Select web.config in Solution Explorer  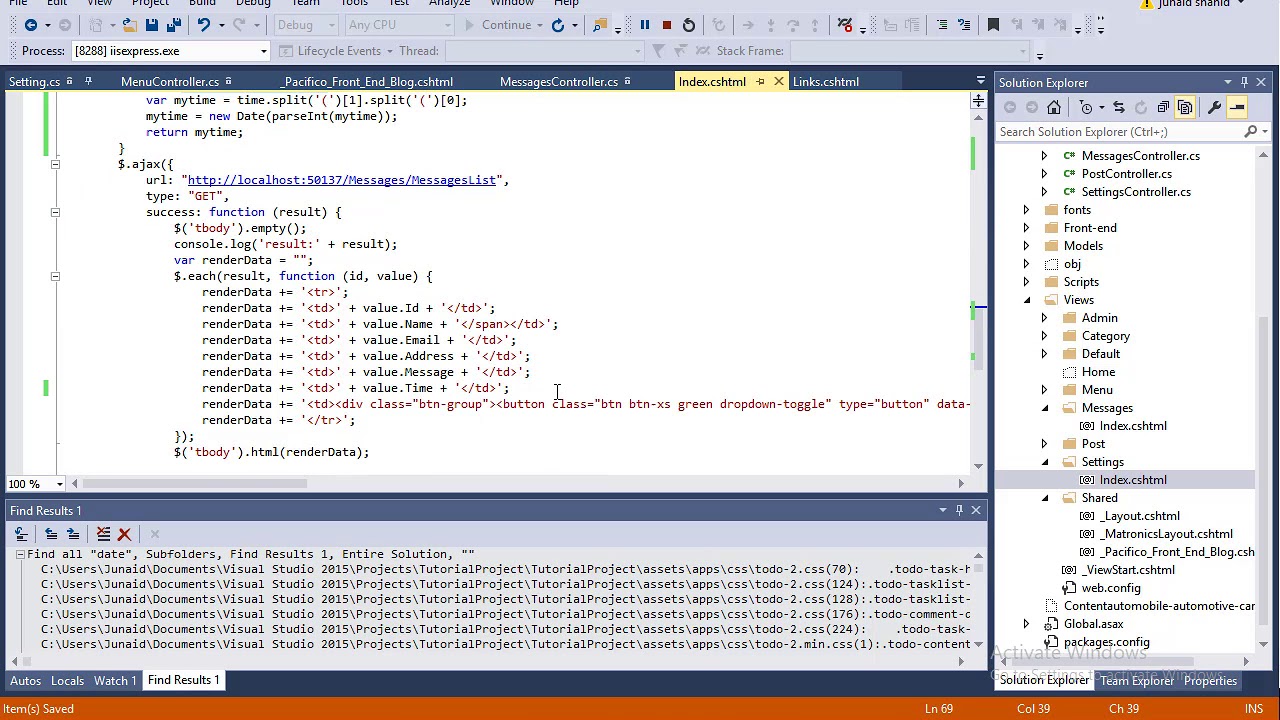[1110, 588]
